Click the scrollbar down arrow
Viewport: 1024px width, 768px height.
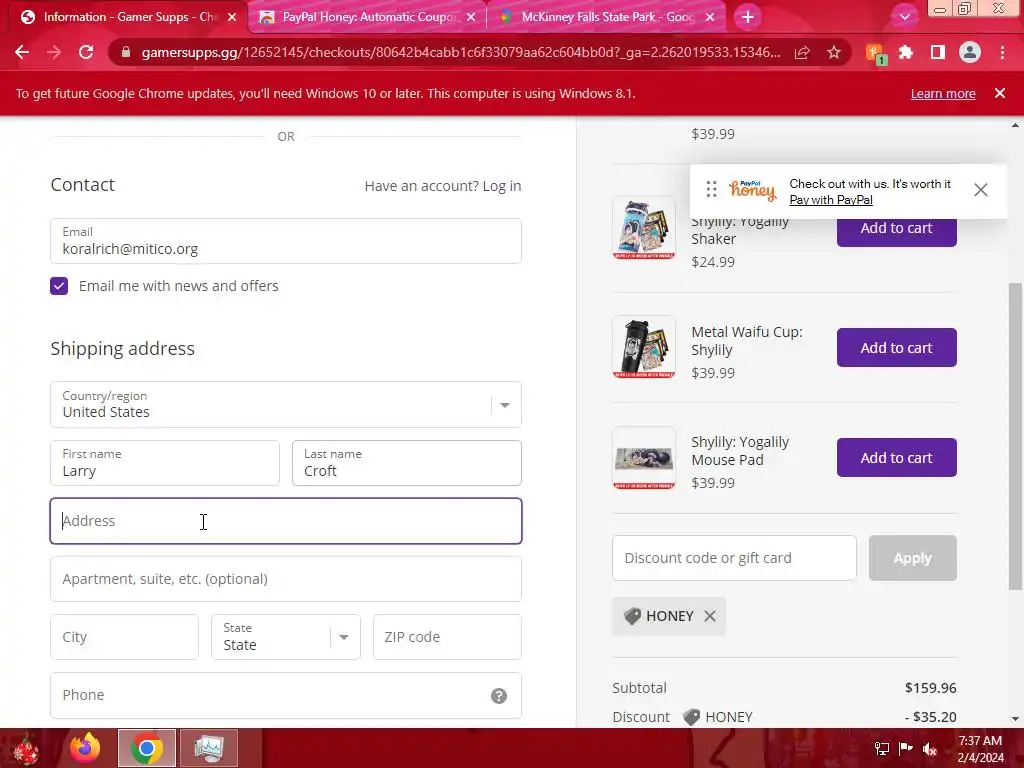coord(1016,719)
